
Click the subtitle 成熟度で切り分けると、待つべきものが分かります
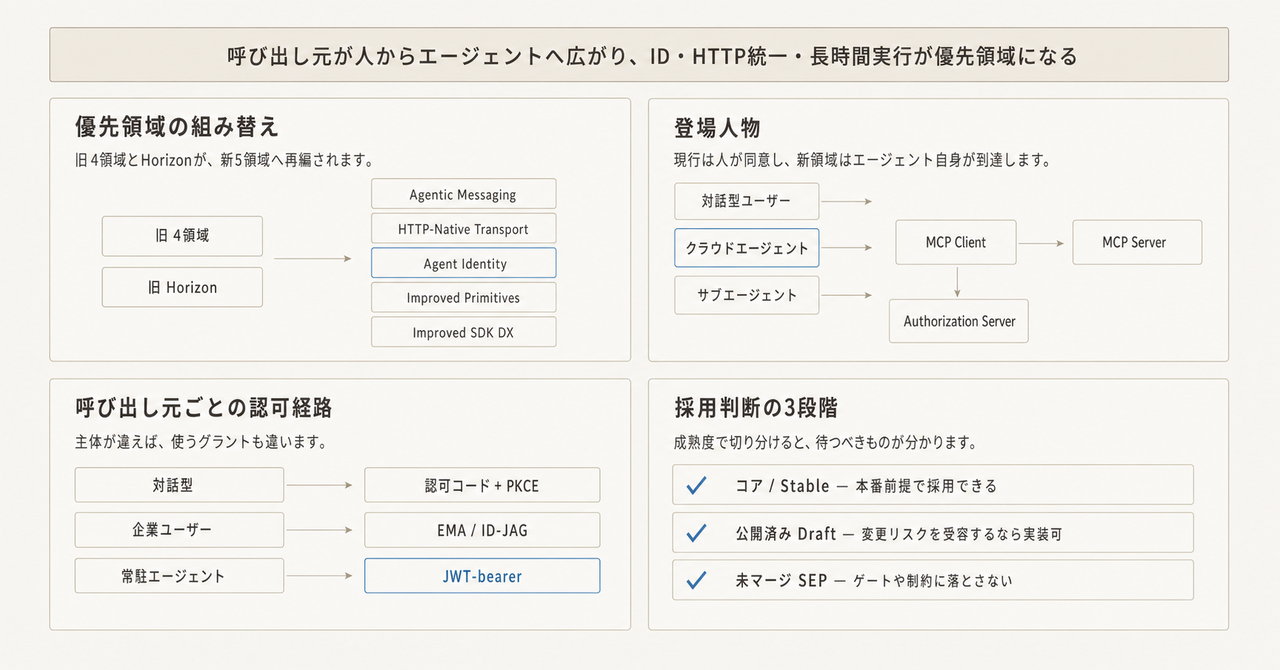click(x=825, y=441)
